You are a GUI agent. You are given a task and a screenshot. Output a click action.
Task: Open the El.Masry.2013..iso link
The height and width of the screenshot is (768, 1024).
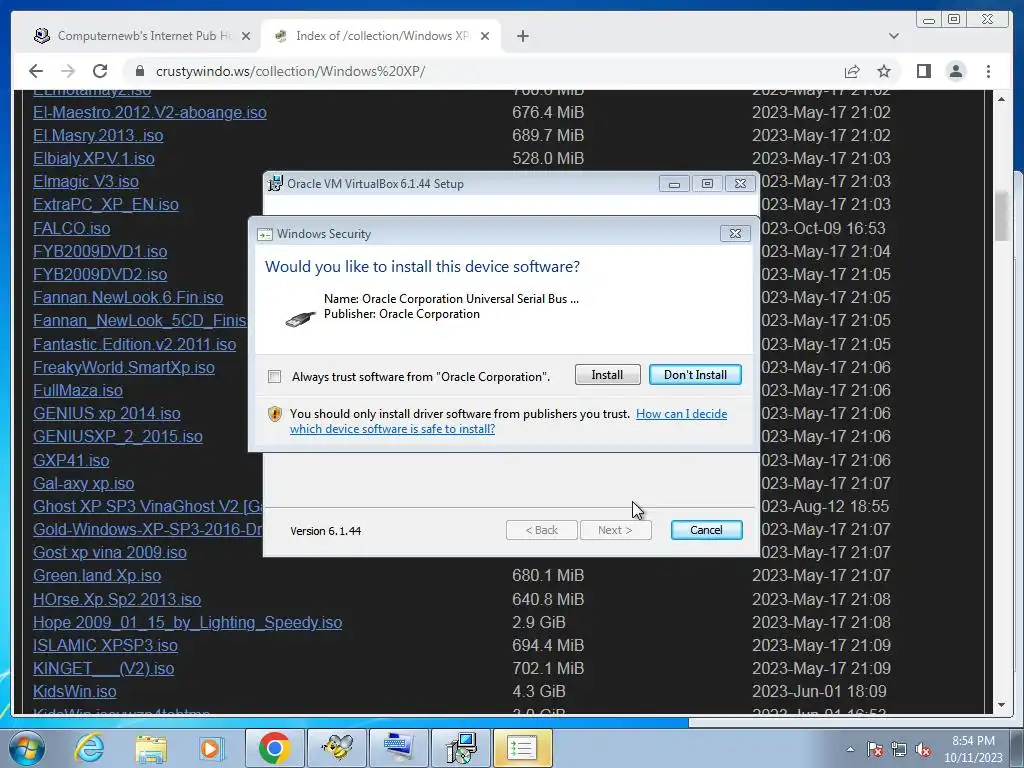(x=98, y=135)
